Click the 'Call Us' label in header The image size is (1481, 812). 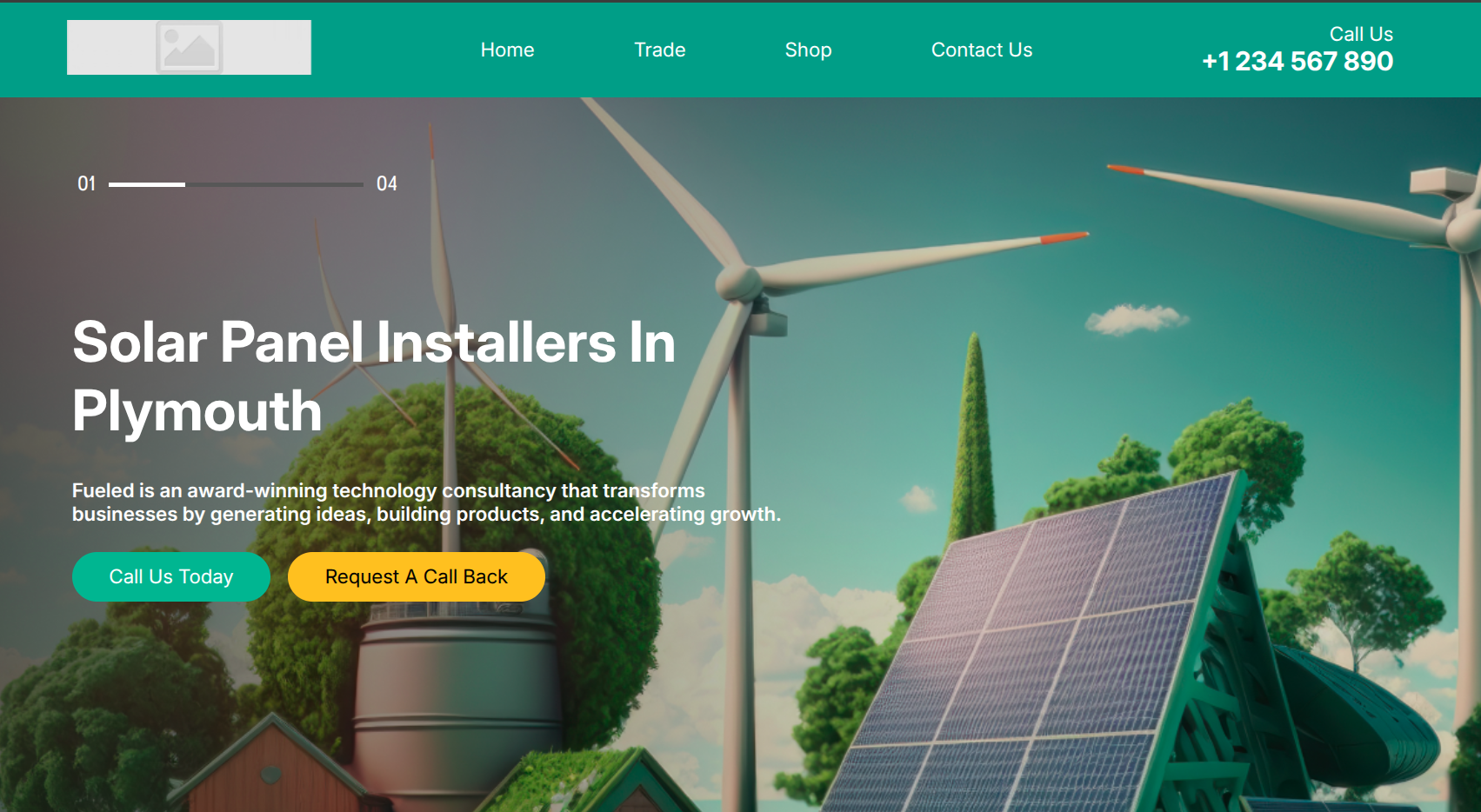1361,34
